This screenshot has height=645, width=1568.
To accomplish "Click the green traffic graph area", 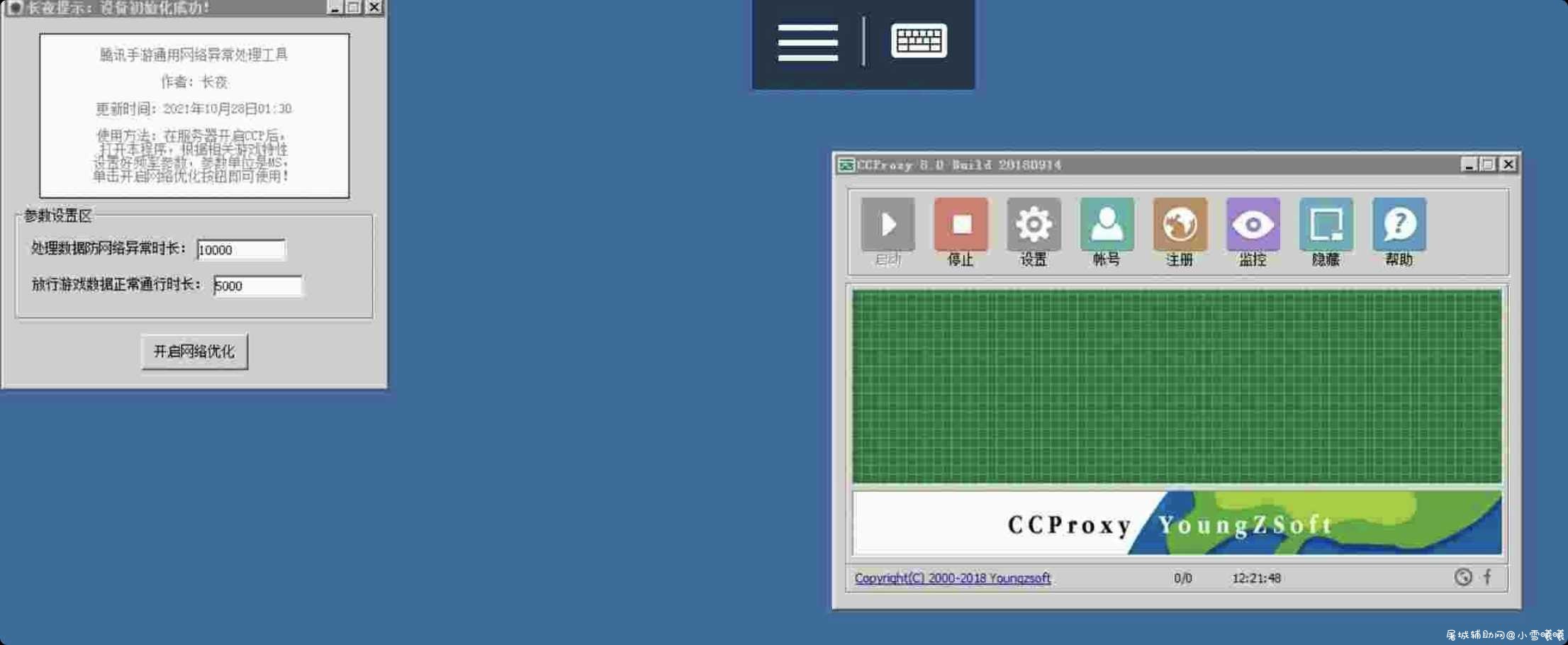I will click(x=1177, y=386).
